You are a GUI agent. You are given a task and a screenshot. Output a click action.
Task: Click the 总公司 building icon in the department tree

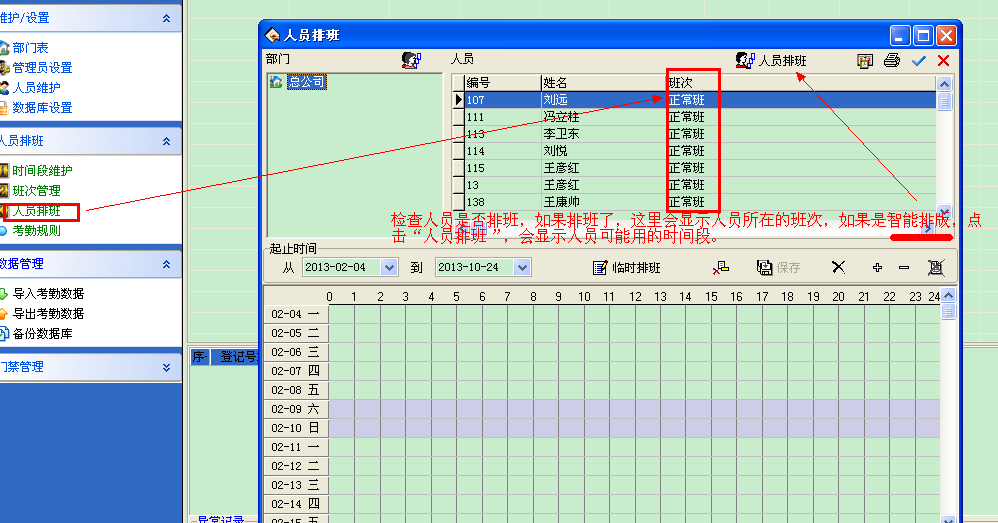(276, 81)
